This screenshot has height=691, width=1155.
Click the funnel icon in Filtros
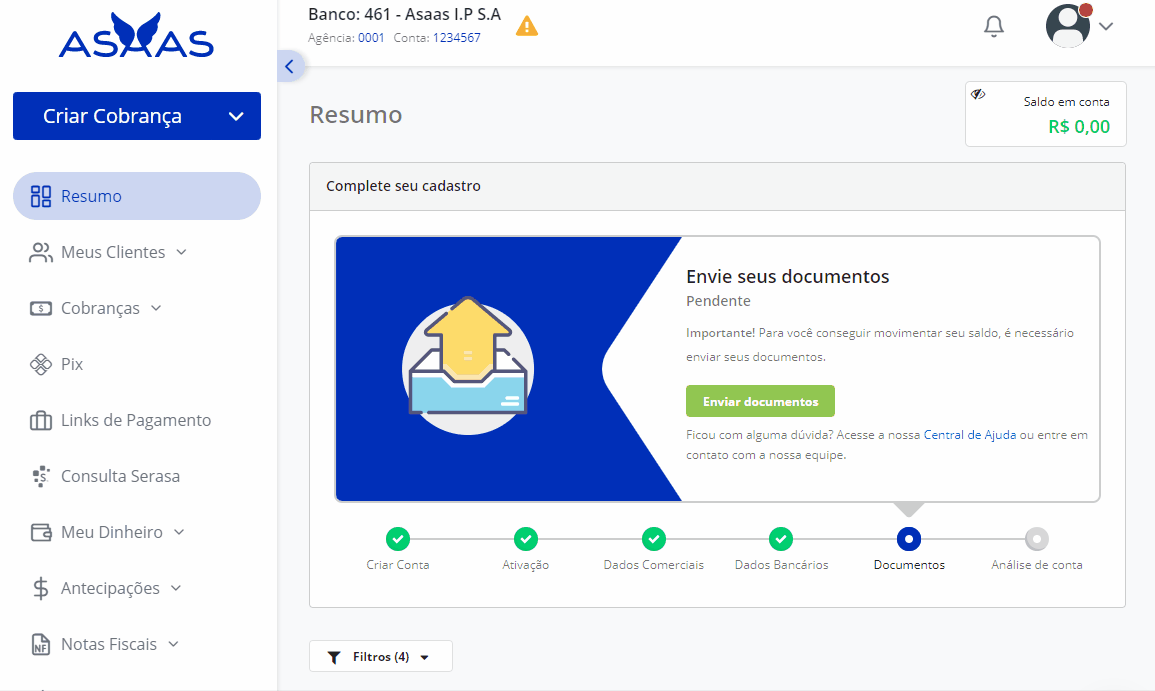334,657
